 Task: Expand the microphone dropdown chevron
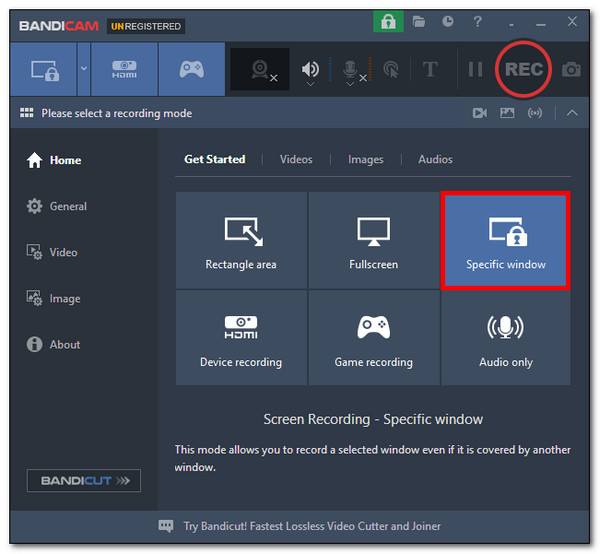[x=350, y=83]
